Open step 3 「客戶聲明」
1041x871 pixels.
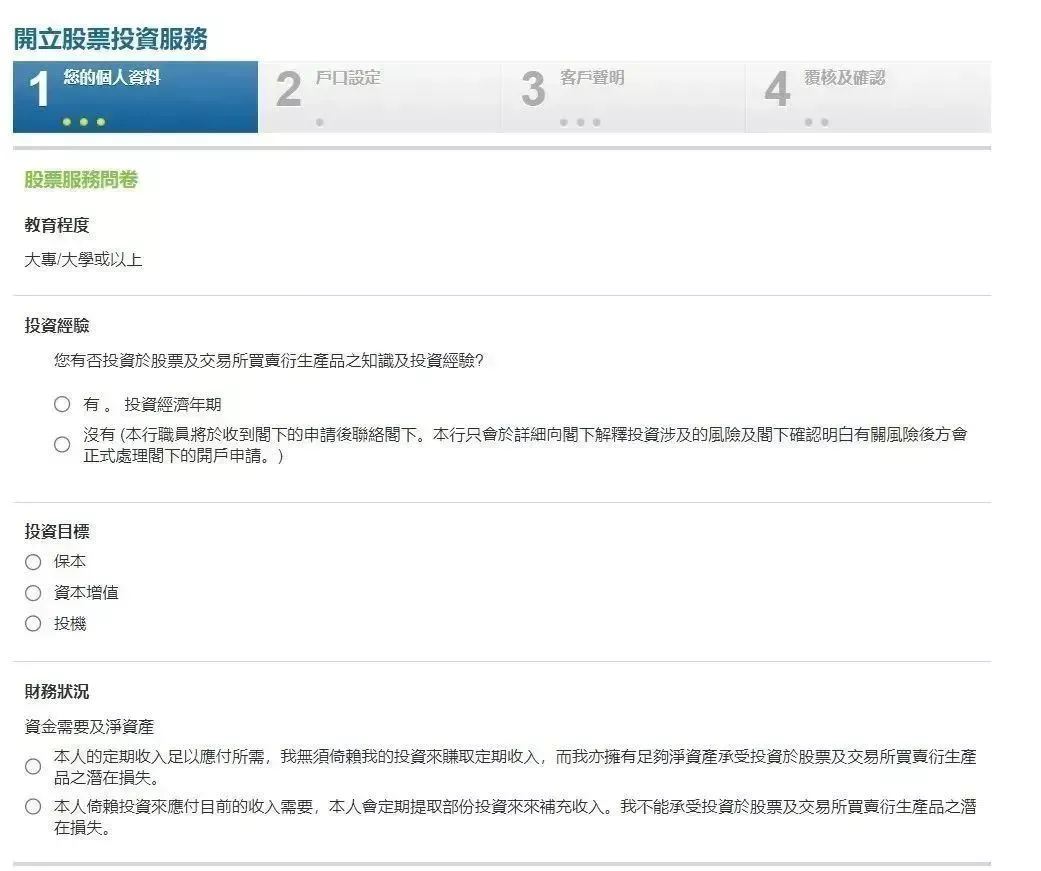tap(621, 95)
